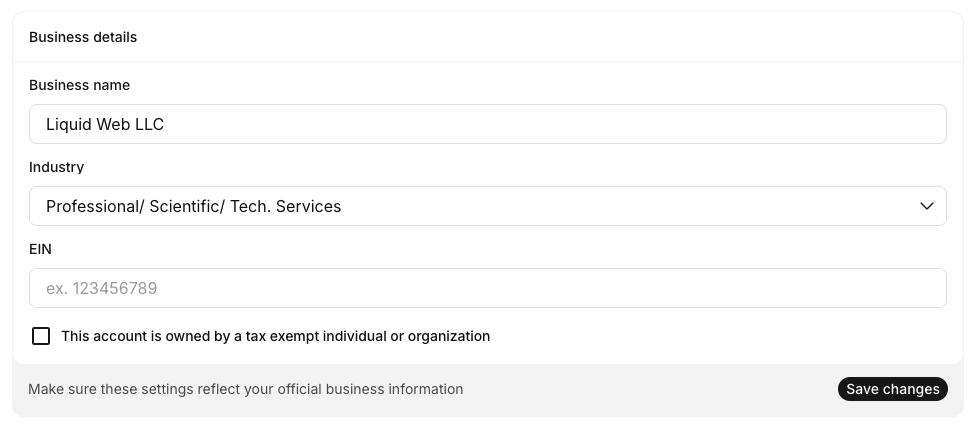Click the chevron arrow in Industry selector
Image resolution: width=980 pixels, height=433 pixels.
click(x=926, y=206)
